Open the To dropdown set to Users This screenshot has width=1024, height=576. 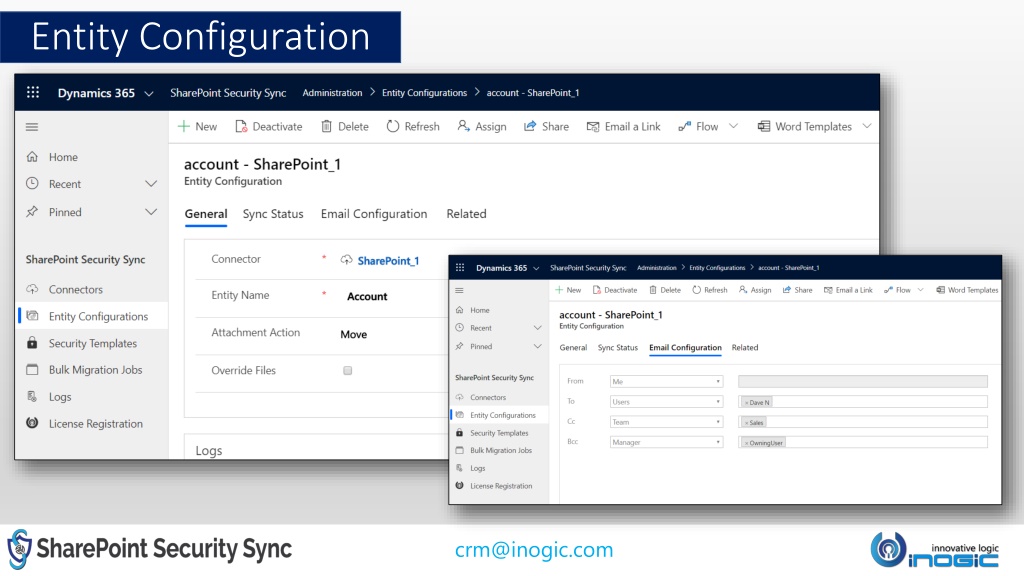pos(666,402)
